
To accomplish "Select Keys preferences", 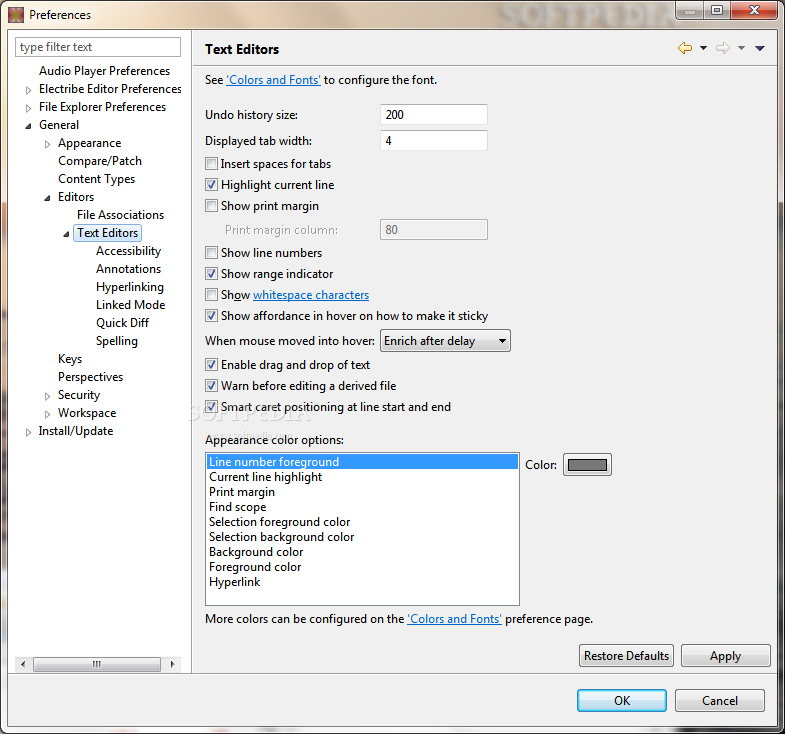I will pyautogui.click(x=70, y=359).
